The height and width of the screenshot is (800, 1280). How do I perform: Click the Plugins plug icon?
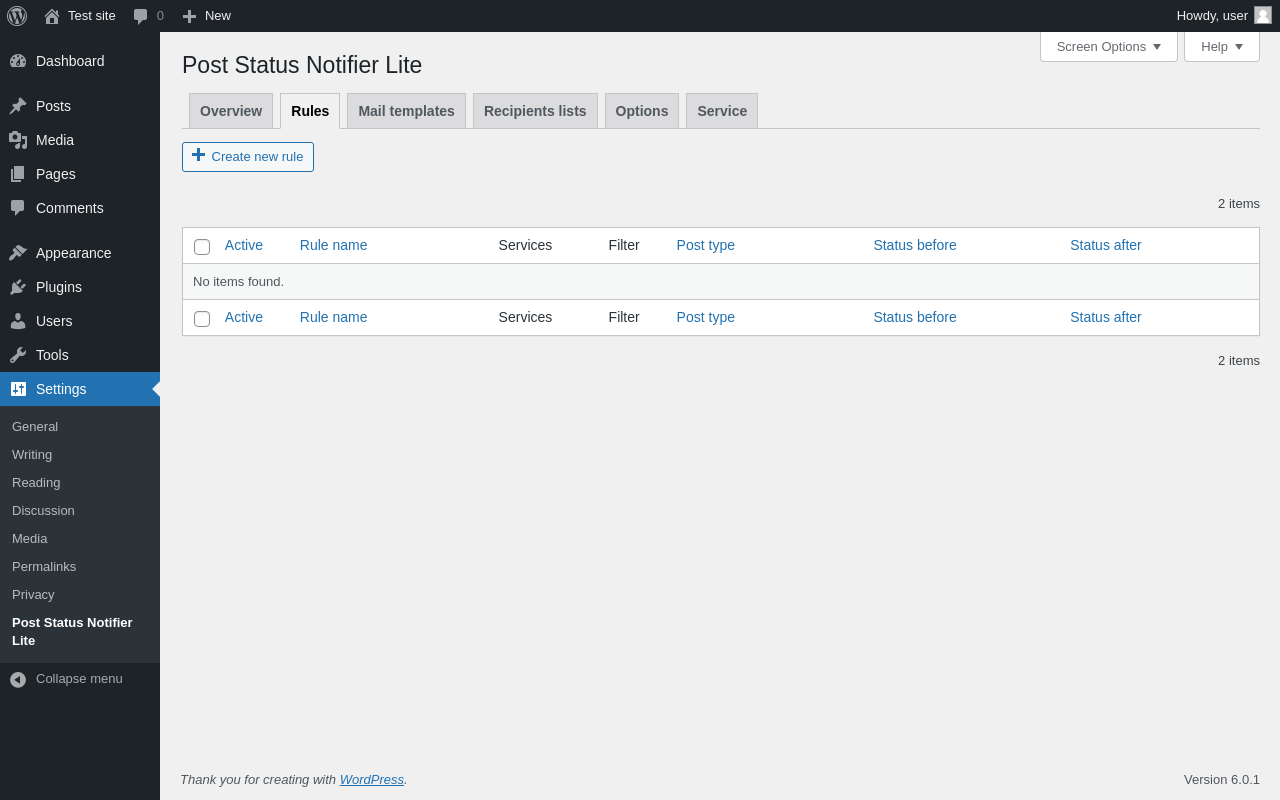point(18,287)
